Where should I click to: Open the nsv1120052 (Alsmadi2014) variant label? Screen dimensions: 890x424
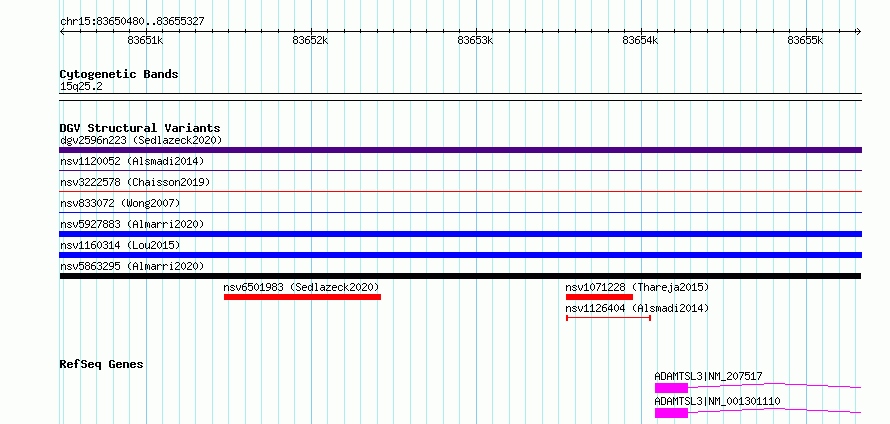[x=132, y=162]
